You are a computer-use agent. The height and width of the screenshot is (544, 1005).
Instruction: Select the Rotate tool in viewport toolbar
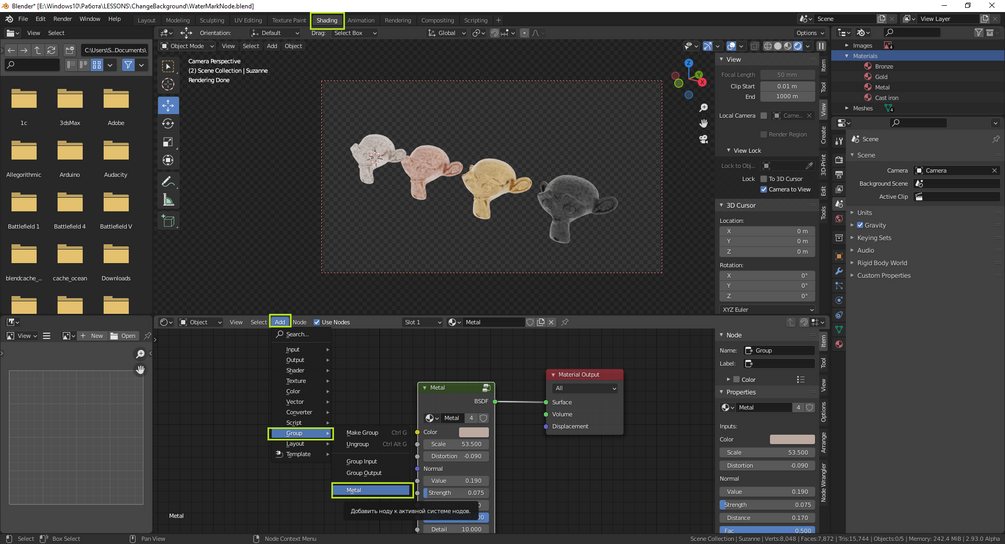coord(168,124)
